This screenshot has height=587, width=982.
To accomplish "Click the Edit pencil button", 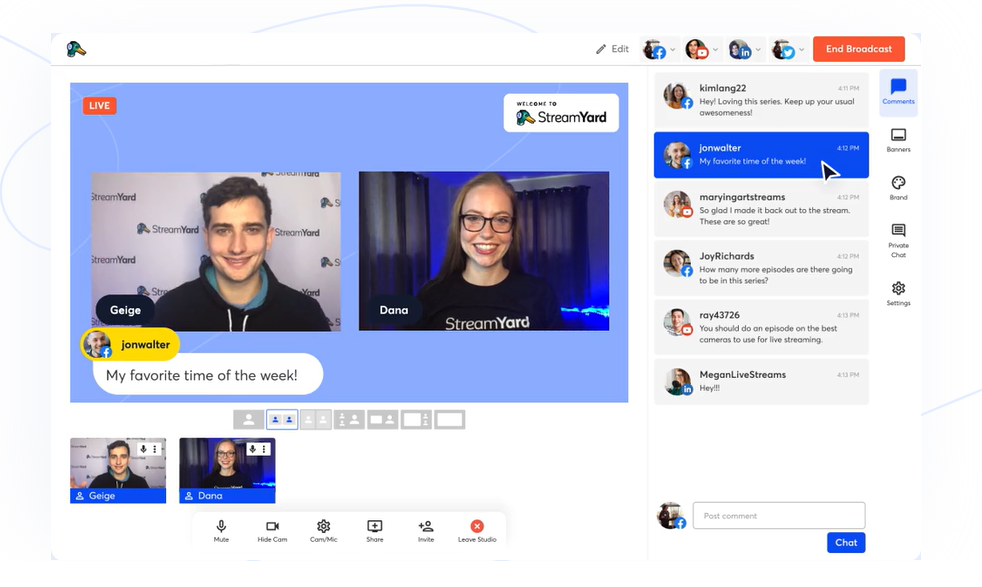I will [x=612, y=49].
